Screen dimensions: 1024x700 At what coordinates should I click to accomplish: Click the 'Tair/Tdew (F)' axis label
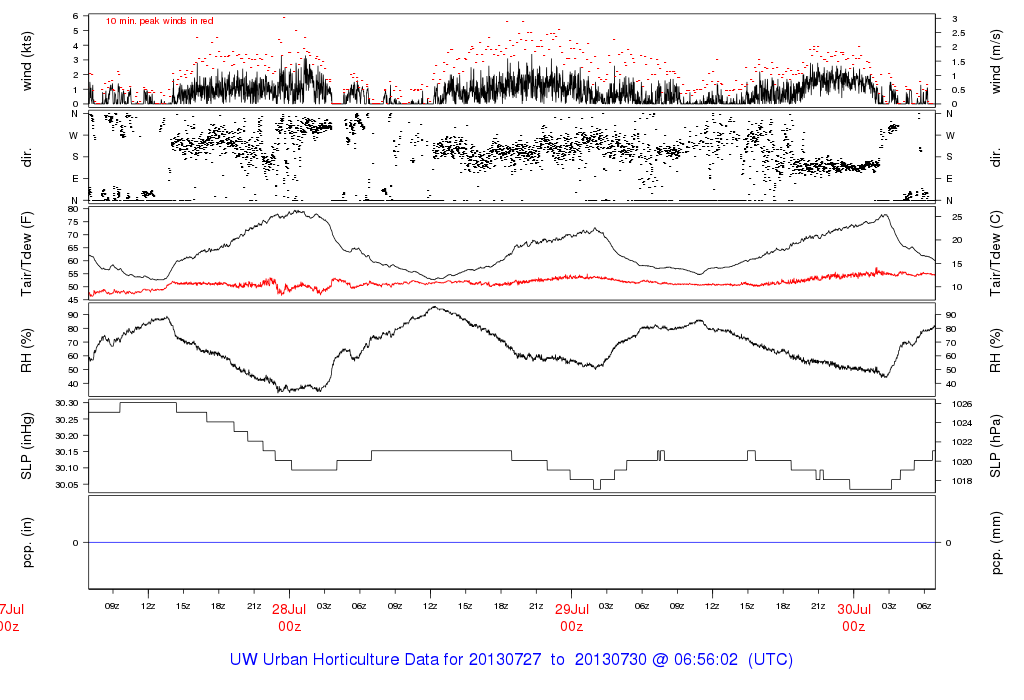pos(27,253)
